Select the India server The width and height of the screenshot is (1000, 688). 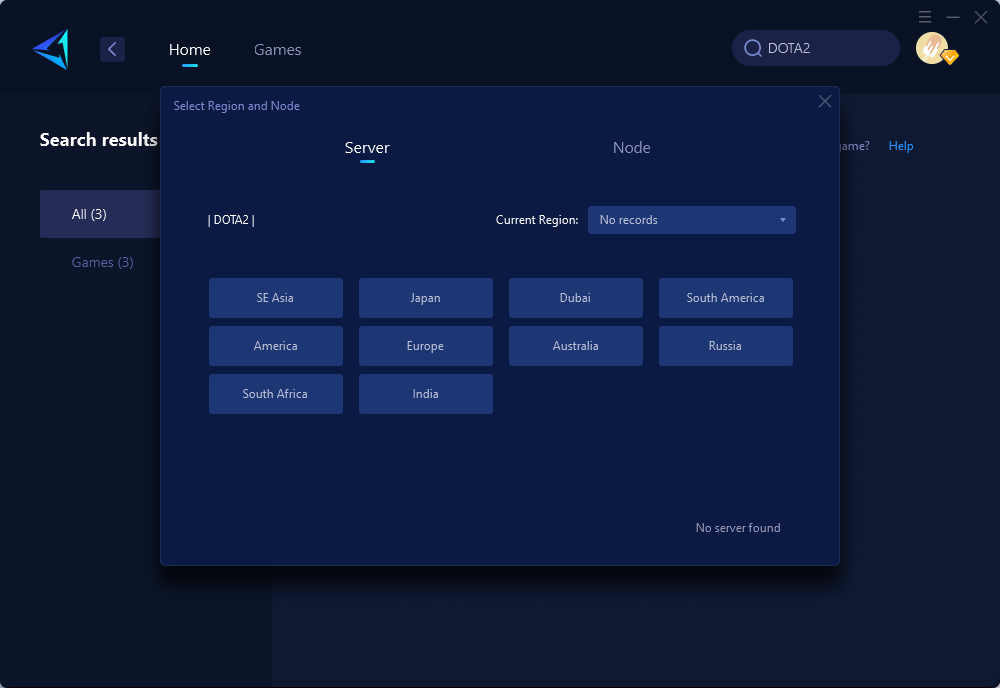click(x=425, y=394)
